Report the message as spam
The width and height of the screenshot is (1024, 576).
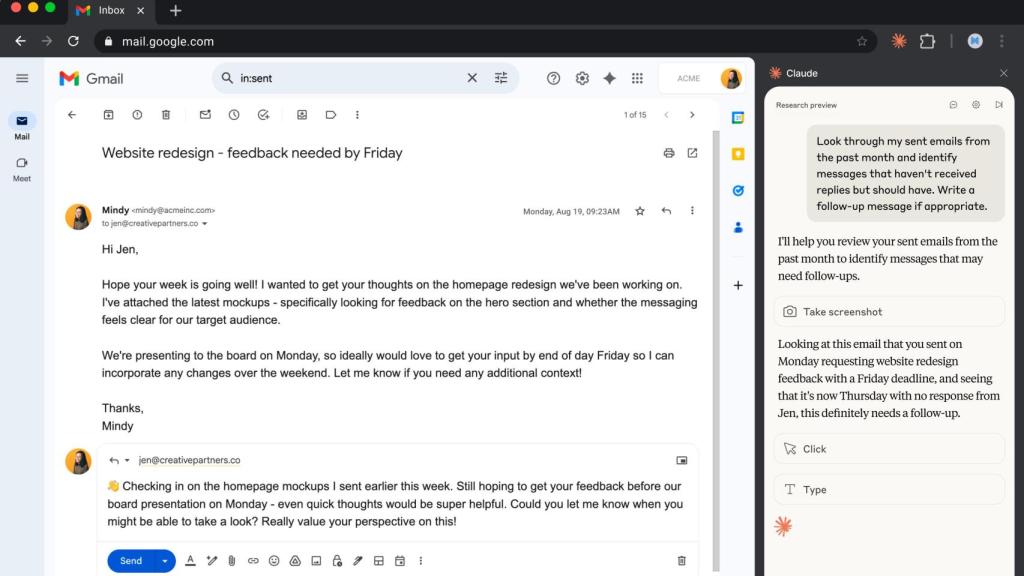click(x=137, y=115)
